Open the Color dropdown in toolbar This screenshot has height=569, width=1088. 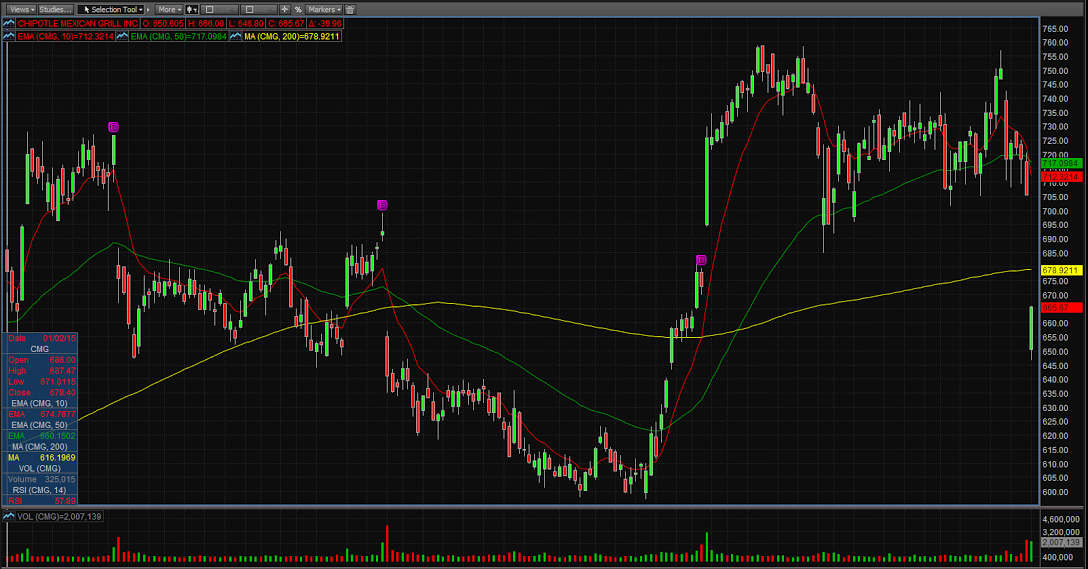pyautogui.click(x=219, y=10)
